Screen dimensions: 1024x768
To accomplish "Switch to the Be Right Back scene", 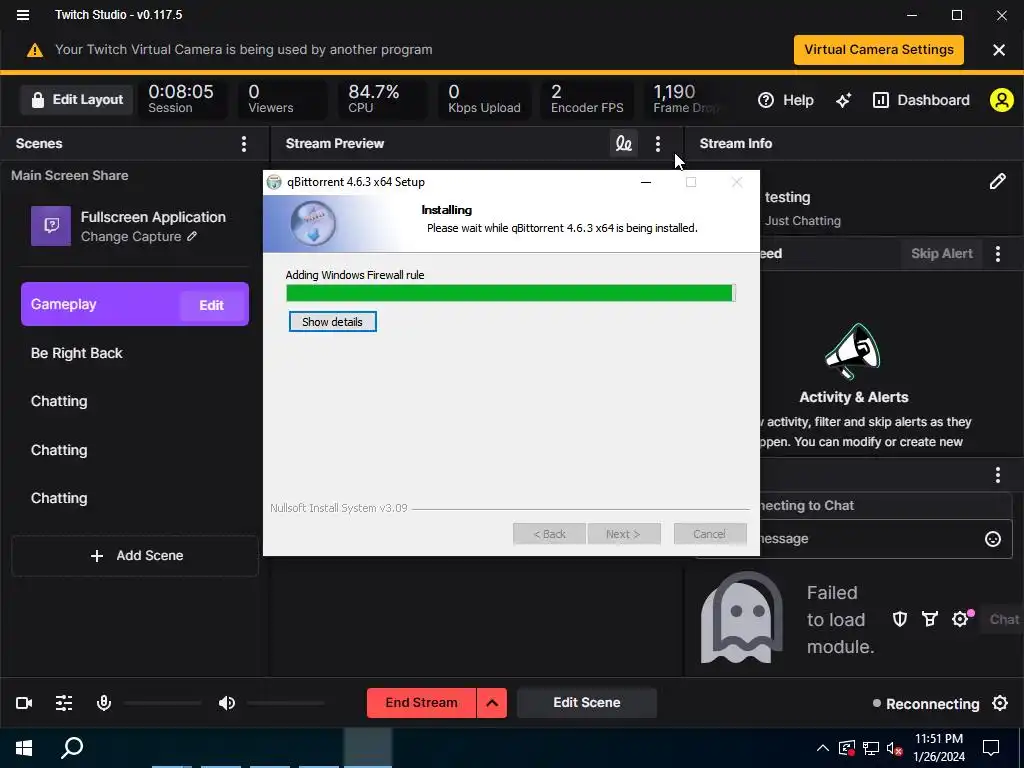I will pyautogui.click(x=76, y=353).
